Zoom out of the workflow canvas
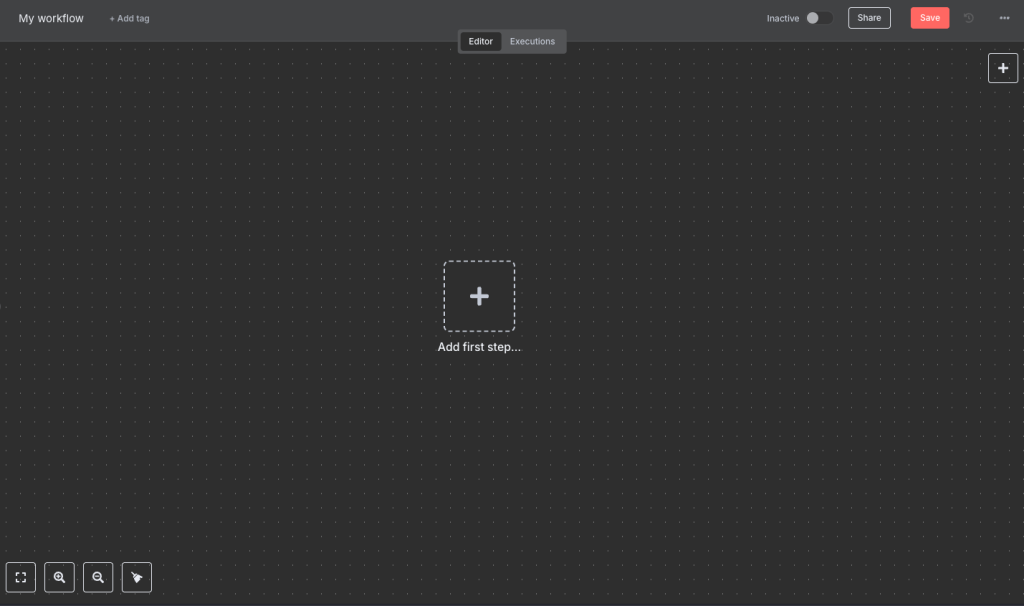The image size is (1024, 606). click(98, 577)
